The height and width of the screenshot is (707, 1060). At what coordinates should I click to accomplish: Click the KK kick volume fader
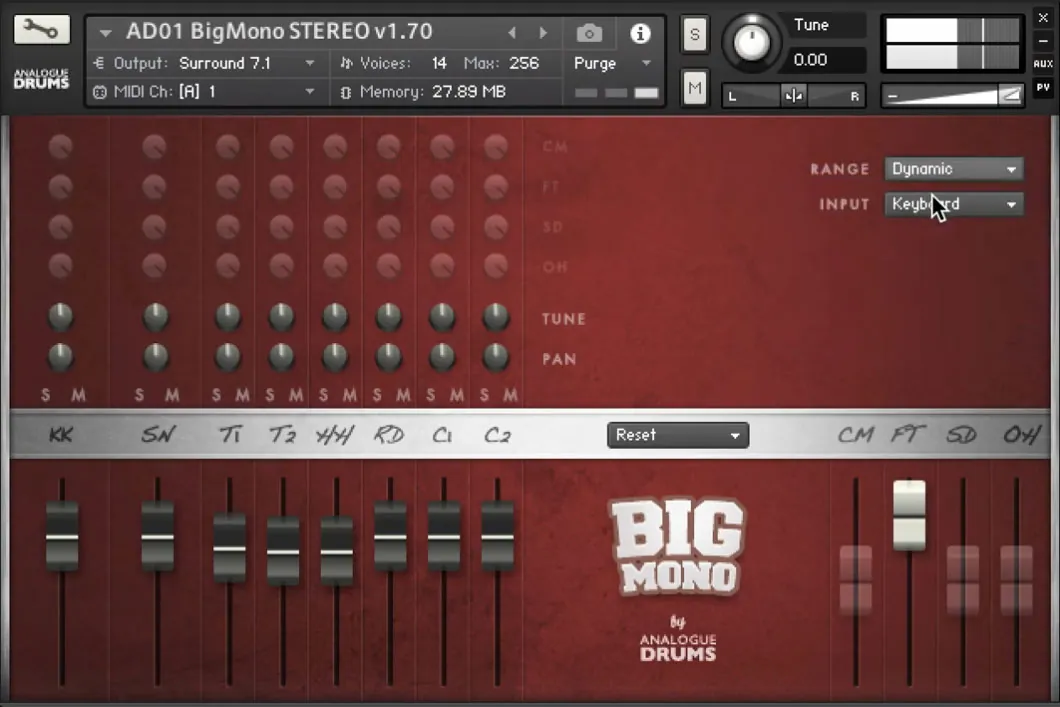pyautogui.click(x=62, y=535)
